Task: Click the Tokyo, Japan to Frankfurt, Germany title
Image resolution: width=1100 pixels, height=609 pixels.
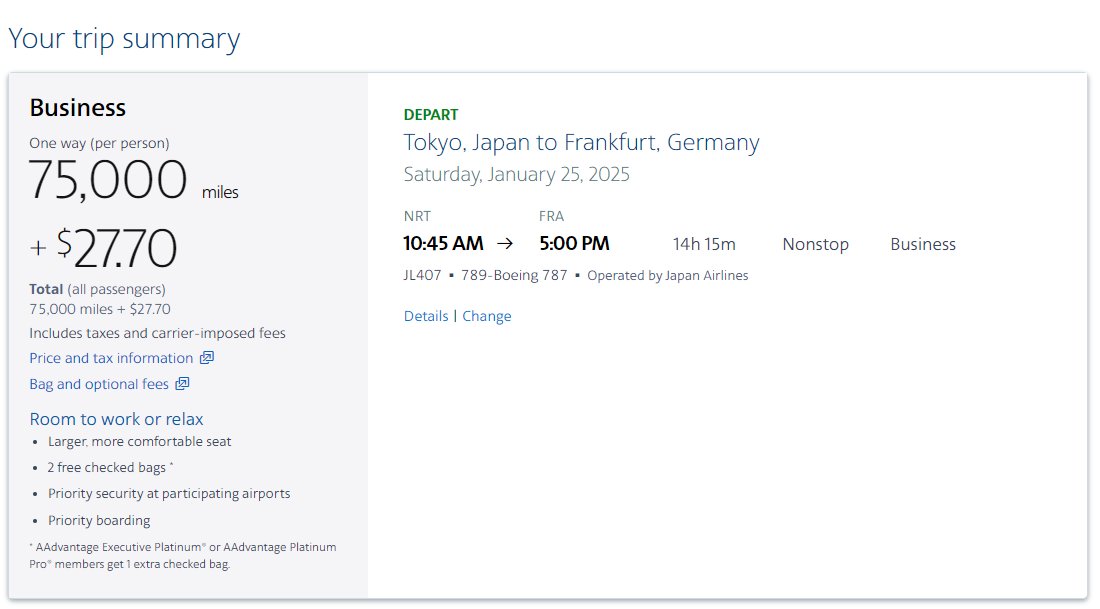Action: [582, 142]
